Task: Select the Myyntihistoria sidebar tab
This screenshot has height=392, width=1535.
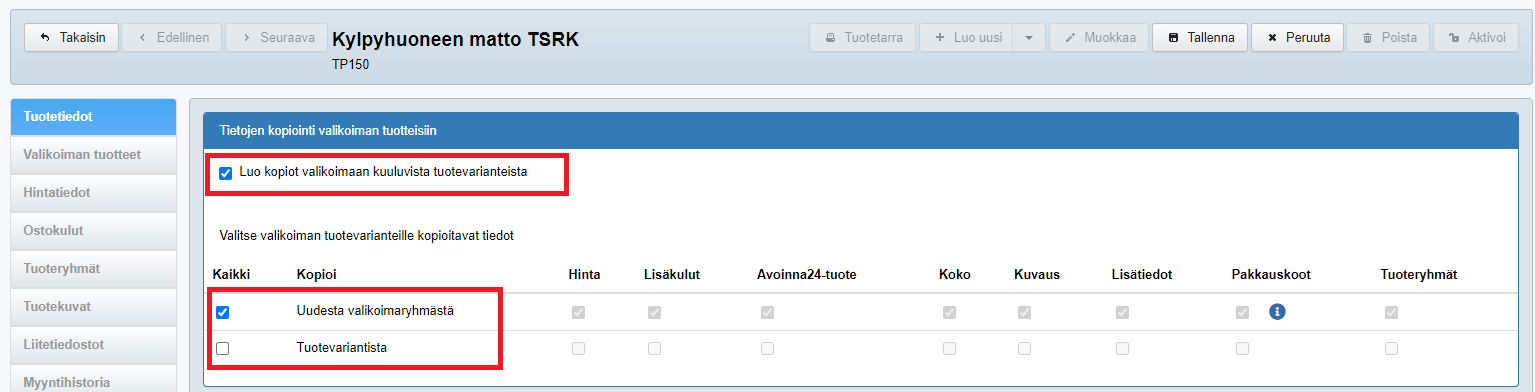Action: coord(93,381)
